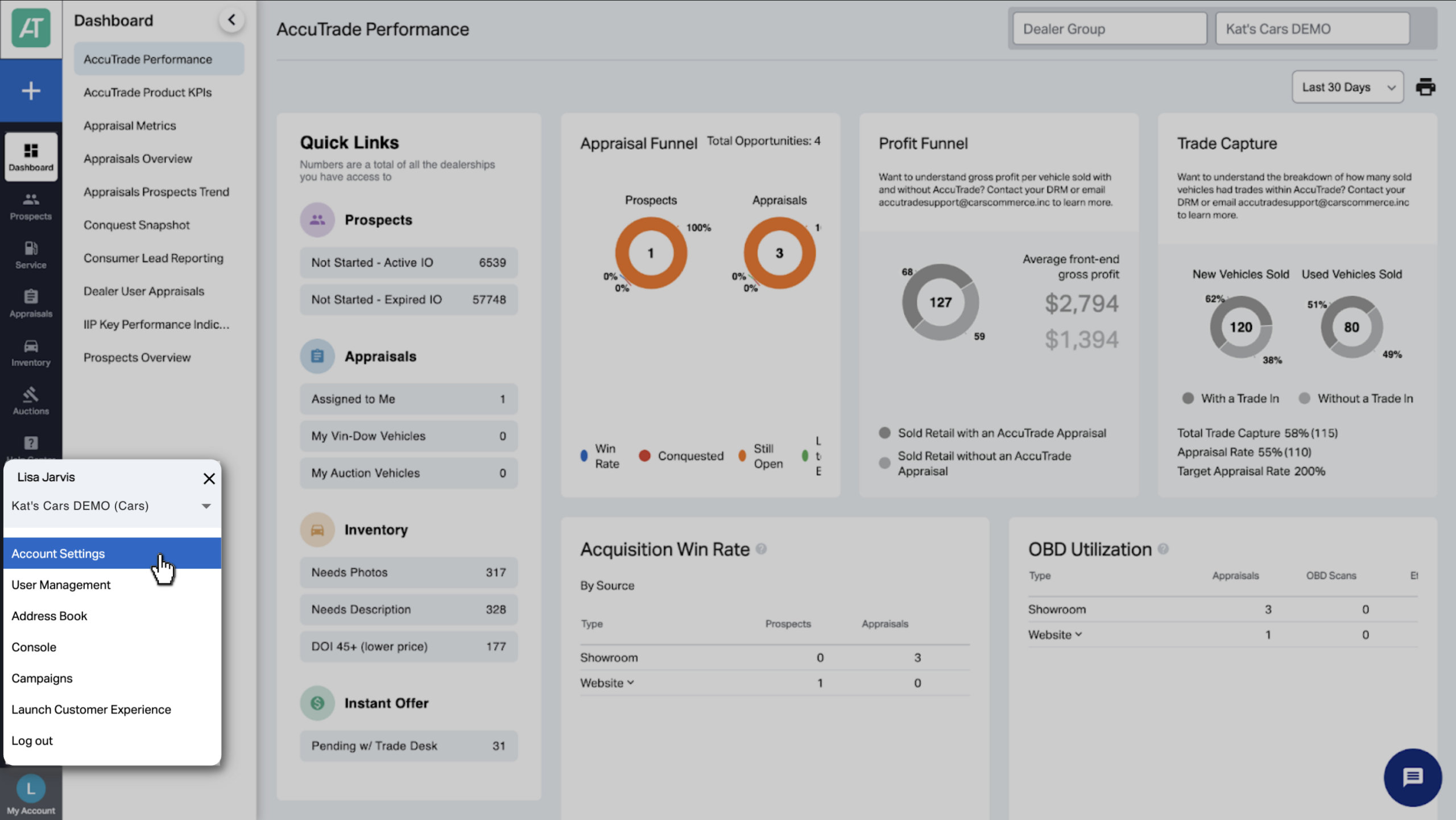
Task: Click Not Started - Active IO quick link
Action: pyautogui.click(x=408, y=262)
